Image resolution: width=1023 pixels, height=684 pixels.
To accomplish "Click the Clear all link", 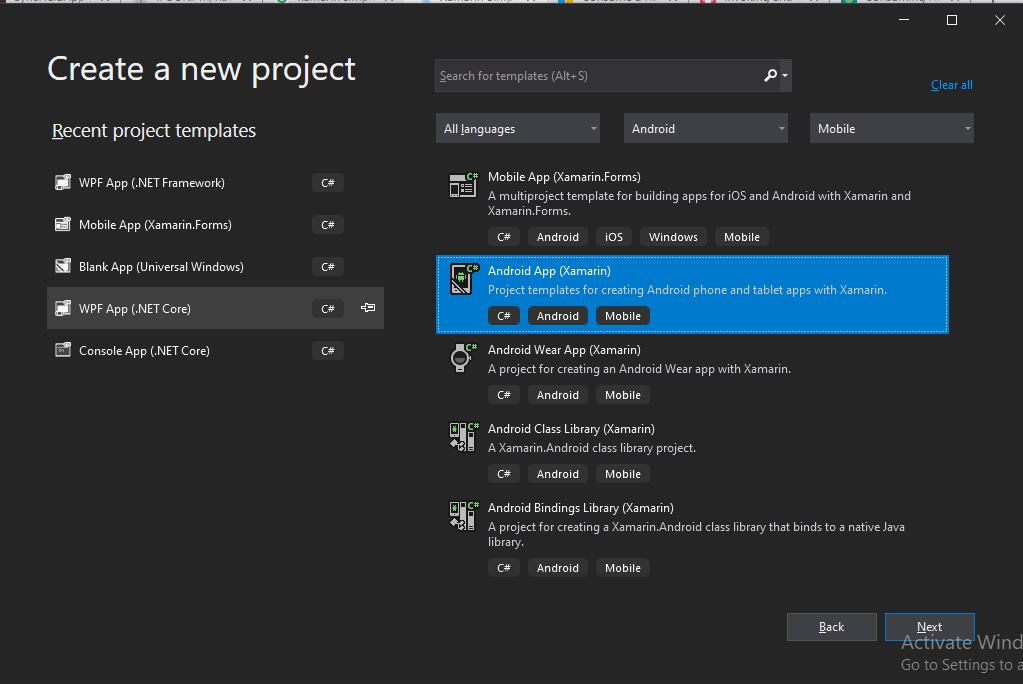I will (x=951, y=85).
